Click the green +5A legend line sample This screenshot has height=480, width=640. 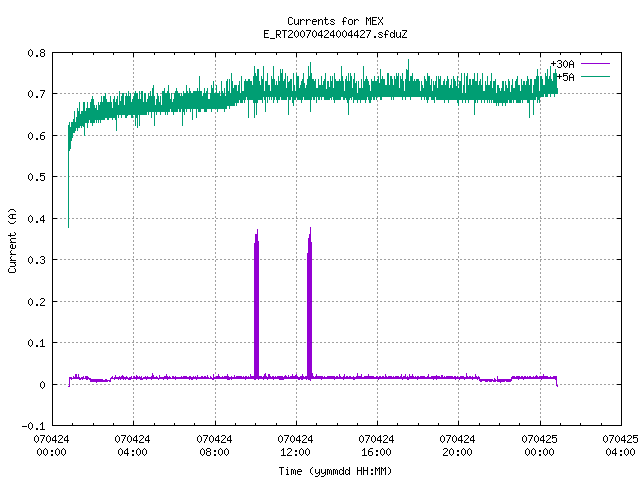[x=595, y=76]
